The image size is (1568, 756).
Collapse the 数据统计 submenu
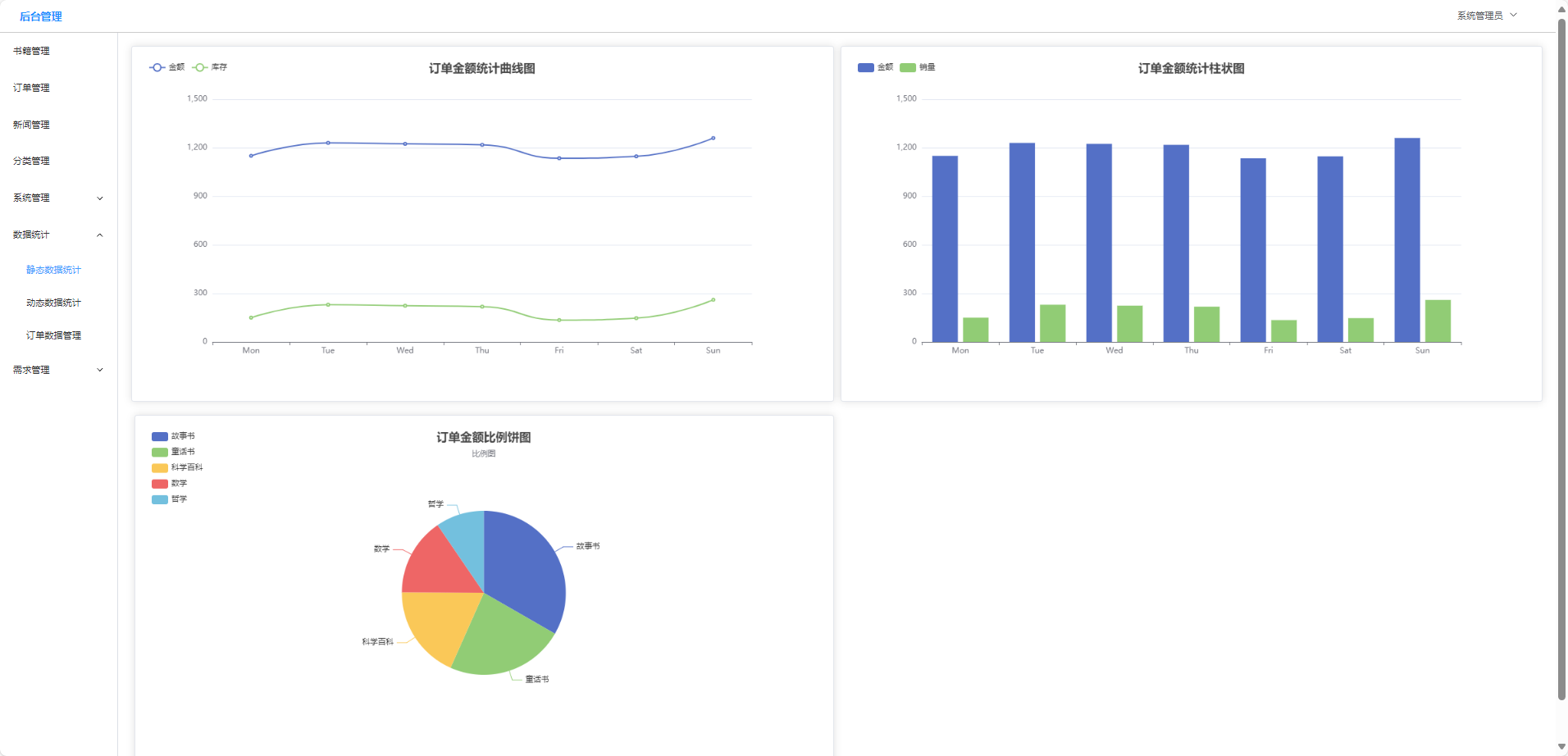(58, 235)
